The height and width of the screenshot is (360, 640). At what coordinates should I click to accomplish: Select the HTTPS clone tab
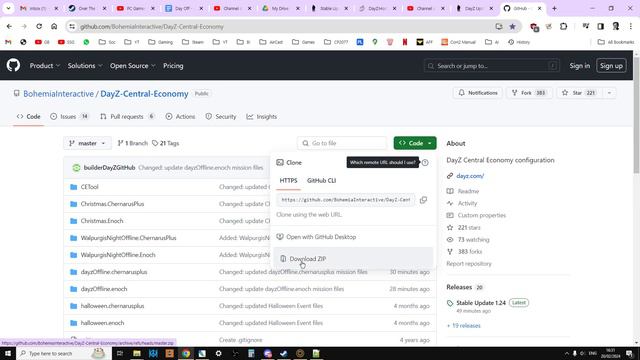point(288,180)
